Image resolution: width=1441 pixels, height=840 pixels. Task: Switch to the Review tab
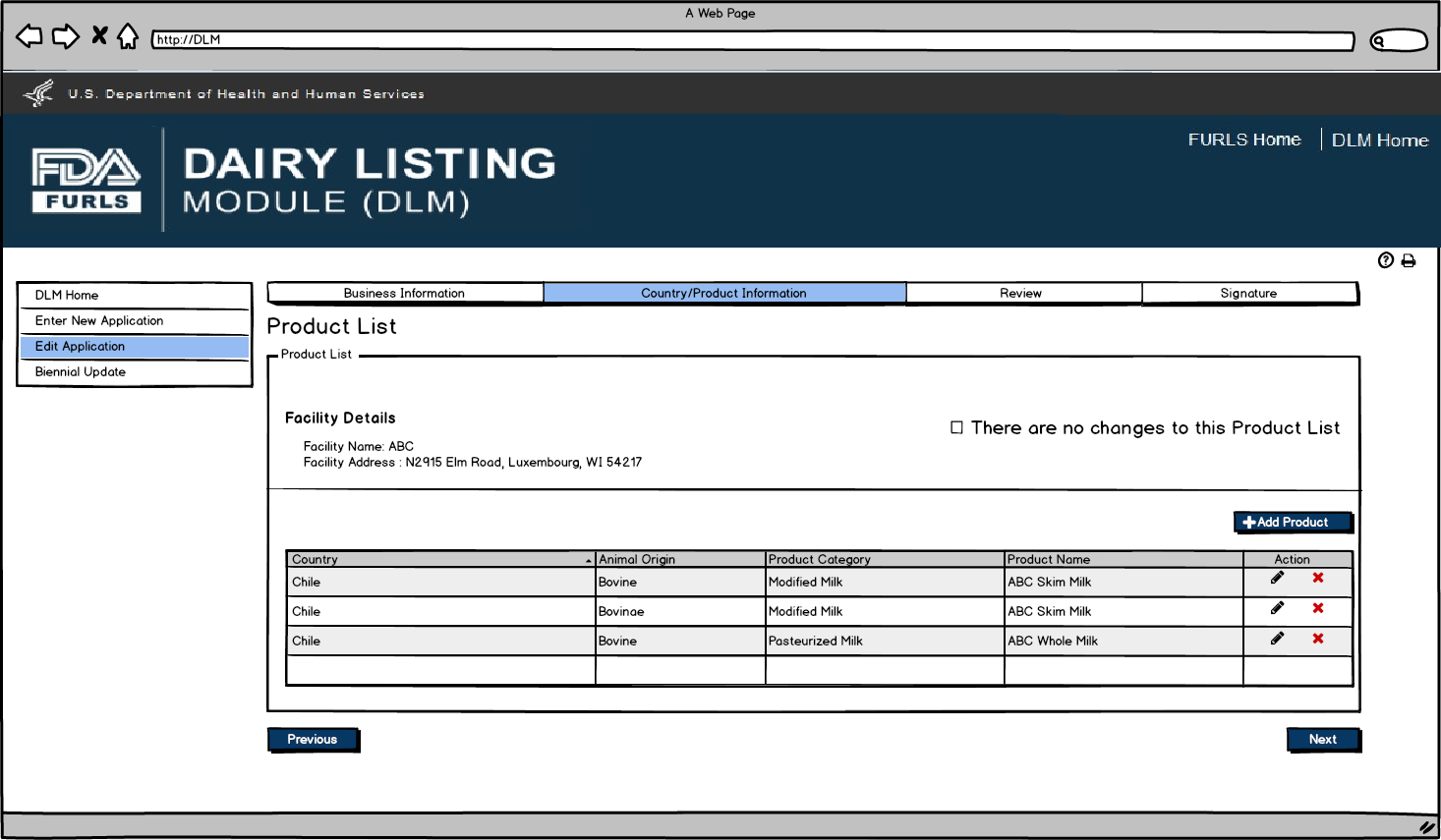tap(1021, 293)
